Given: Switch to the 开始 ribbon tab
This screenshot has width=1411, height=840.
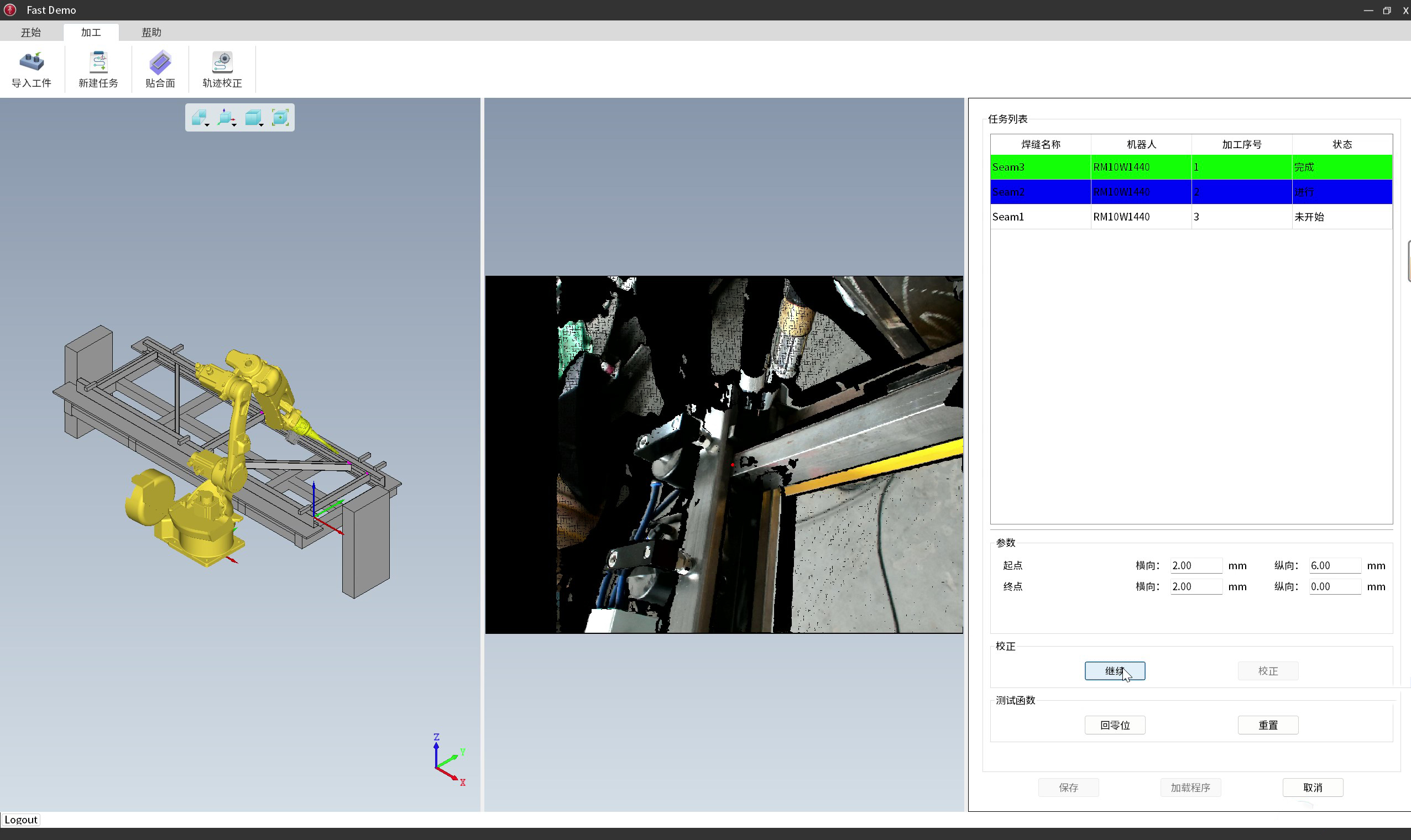Looking at the screenshot, I should [31, 32].
